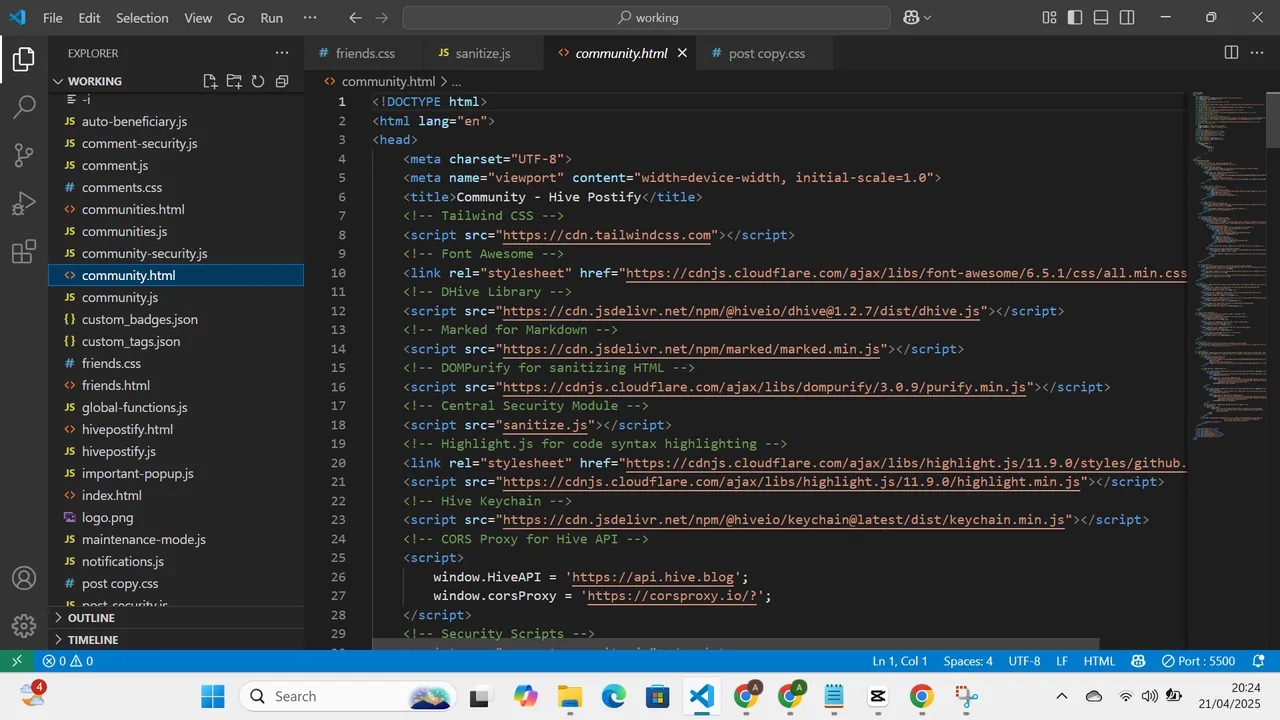Customize layout icon in title bar
This screenshot has height=720, width=1280.
click(x=1049, y=17)
